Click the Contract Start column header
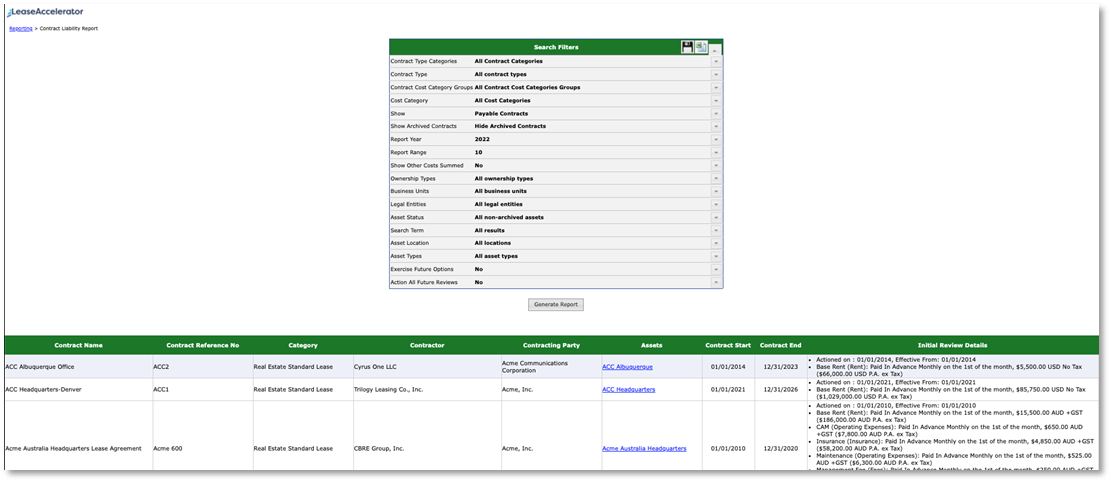Screen dimensions: 1111x482 tap(728, 345)
